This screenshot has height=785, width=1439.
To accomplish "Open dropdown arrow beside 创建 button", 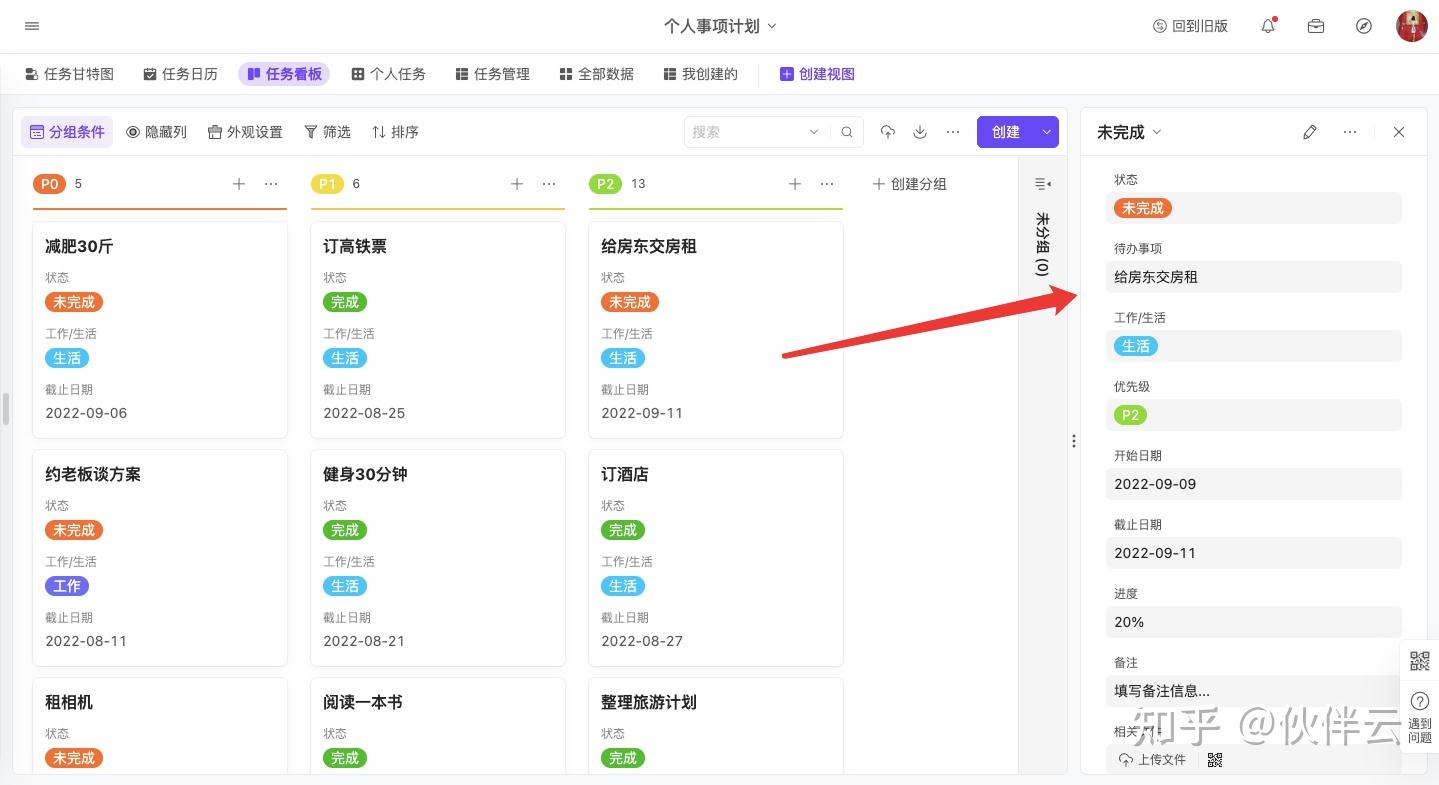I will [1046, 132].
